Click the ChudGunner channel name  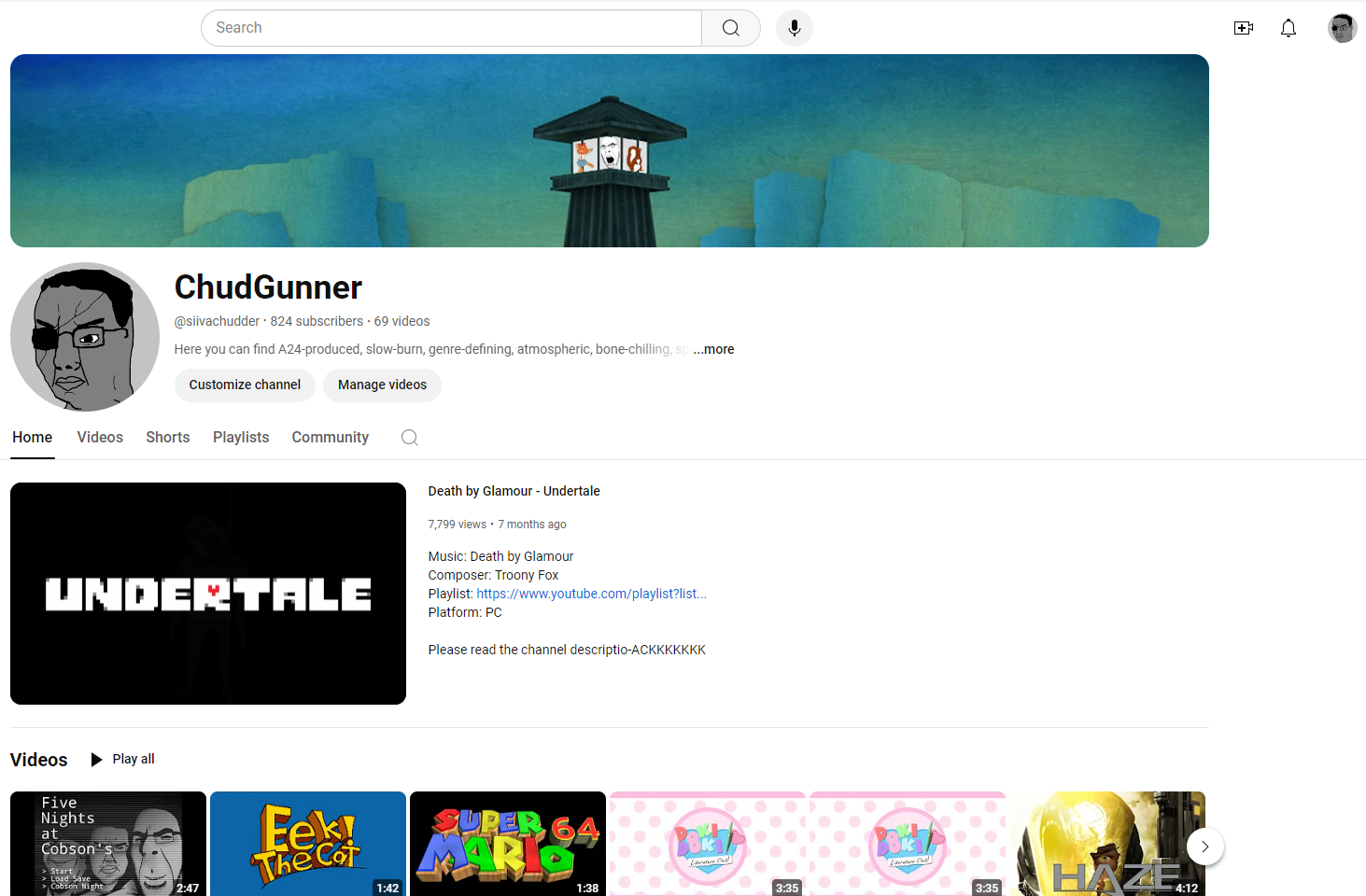[x=268, y=287]
